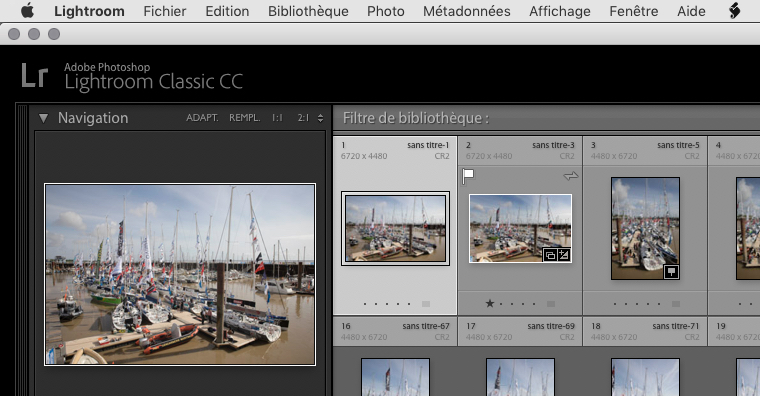Click the dimensions 6720 x 4480 of photo 1

[x=364, y=156]
